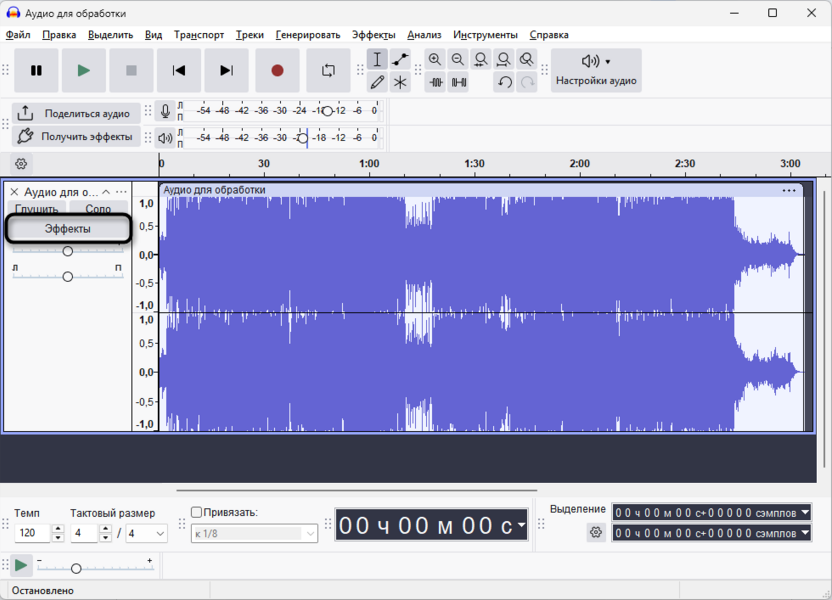Open time display format dropdown arrow
Screen dimensions: 832x600
point(522,526)
